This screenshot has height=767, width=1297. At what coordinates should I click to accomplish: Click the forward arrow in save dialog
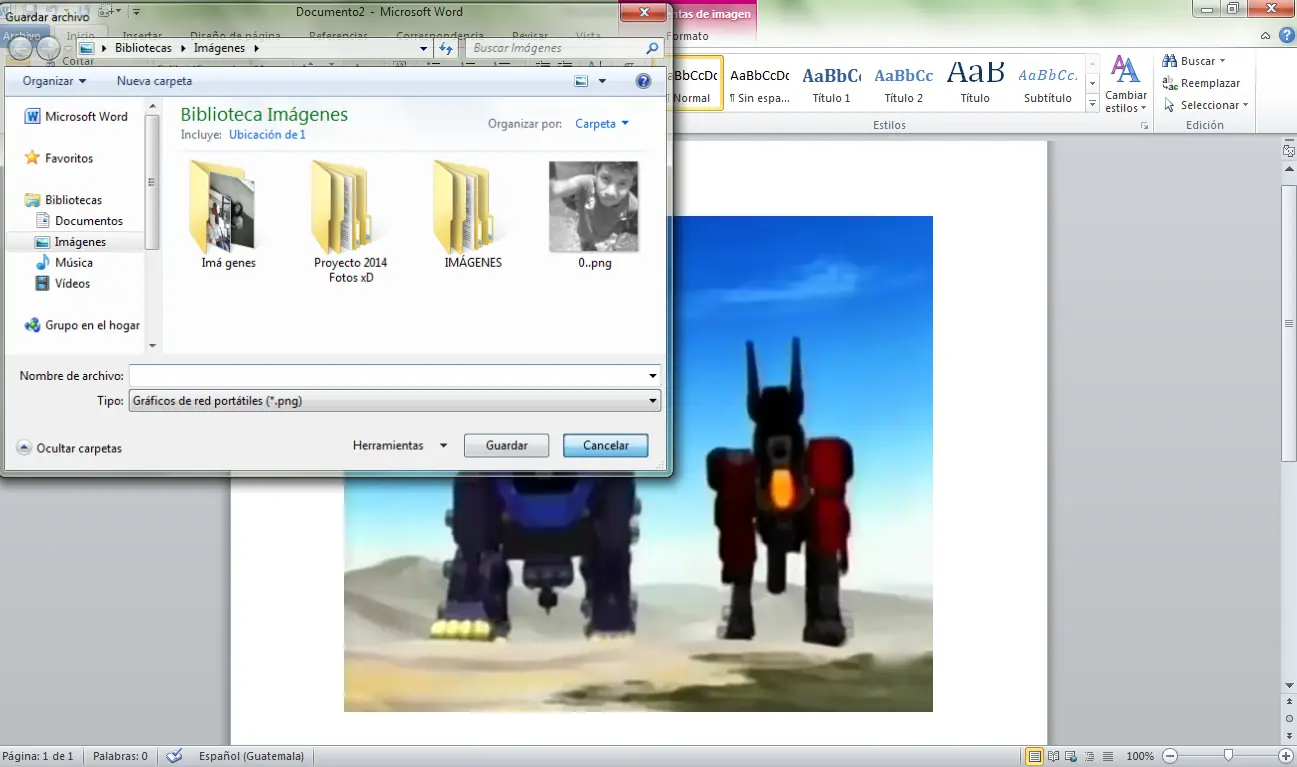click(x=48, y=48)
